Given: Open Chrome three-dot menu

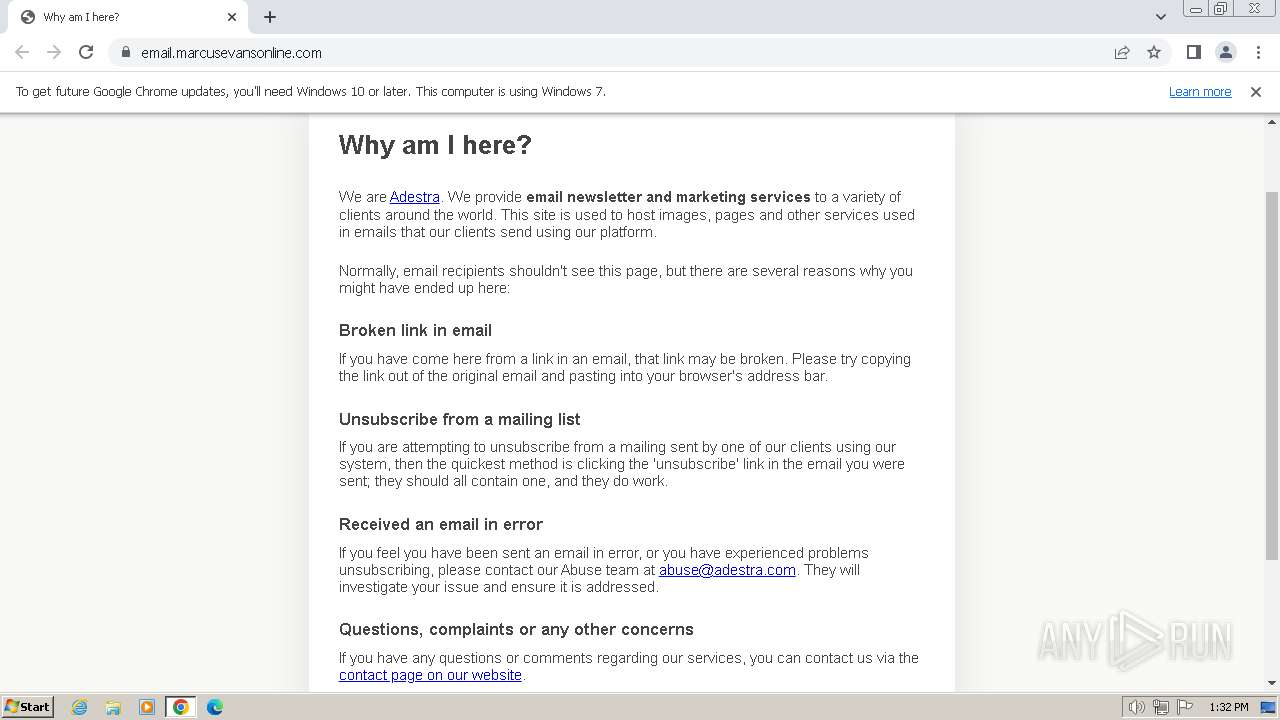Looking at the screenshot, I should pos(1258,52).
